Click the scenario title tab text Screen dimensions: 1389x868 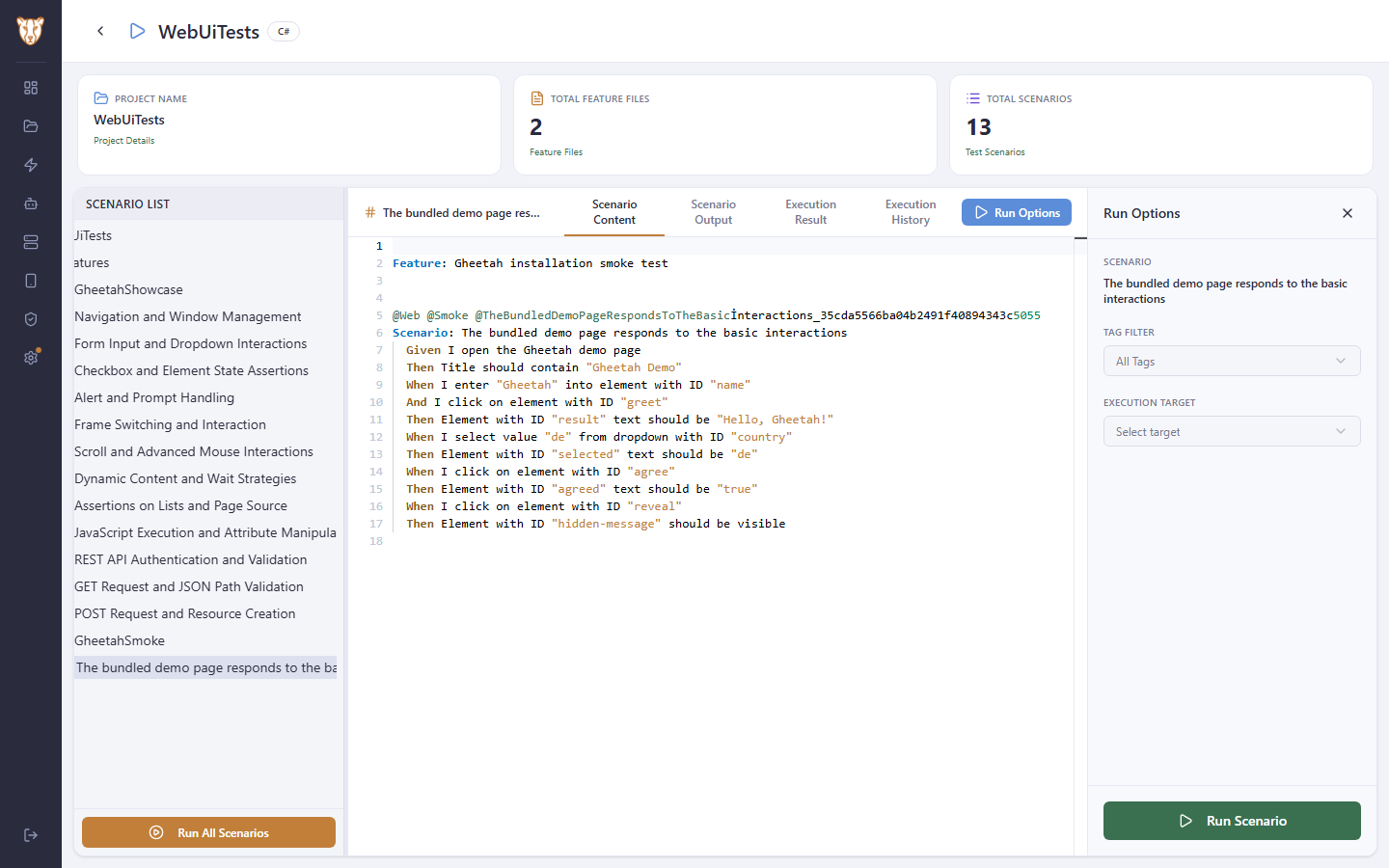[461, 212]
